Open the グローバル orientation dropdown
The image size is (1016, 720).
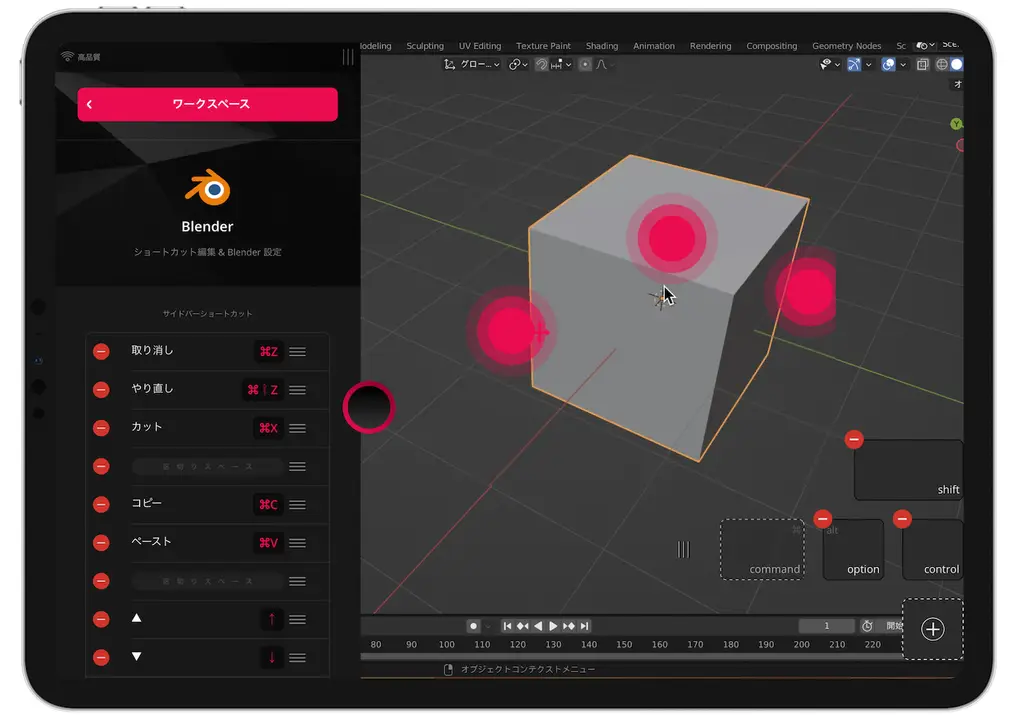pos(479,64)
